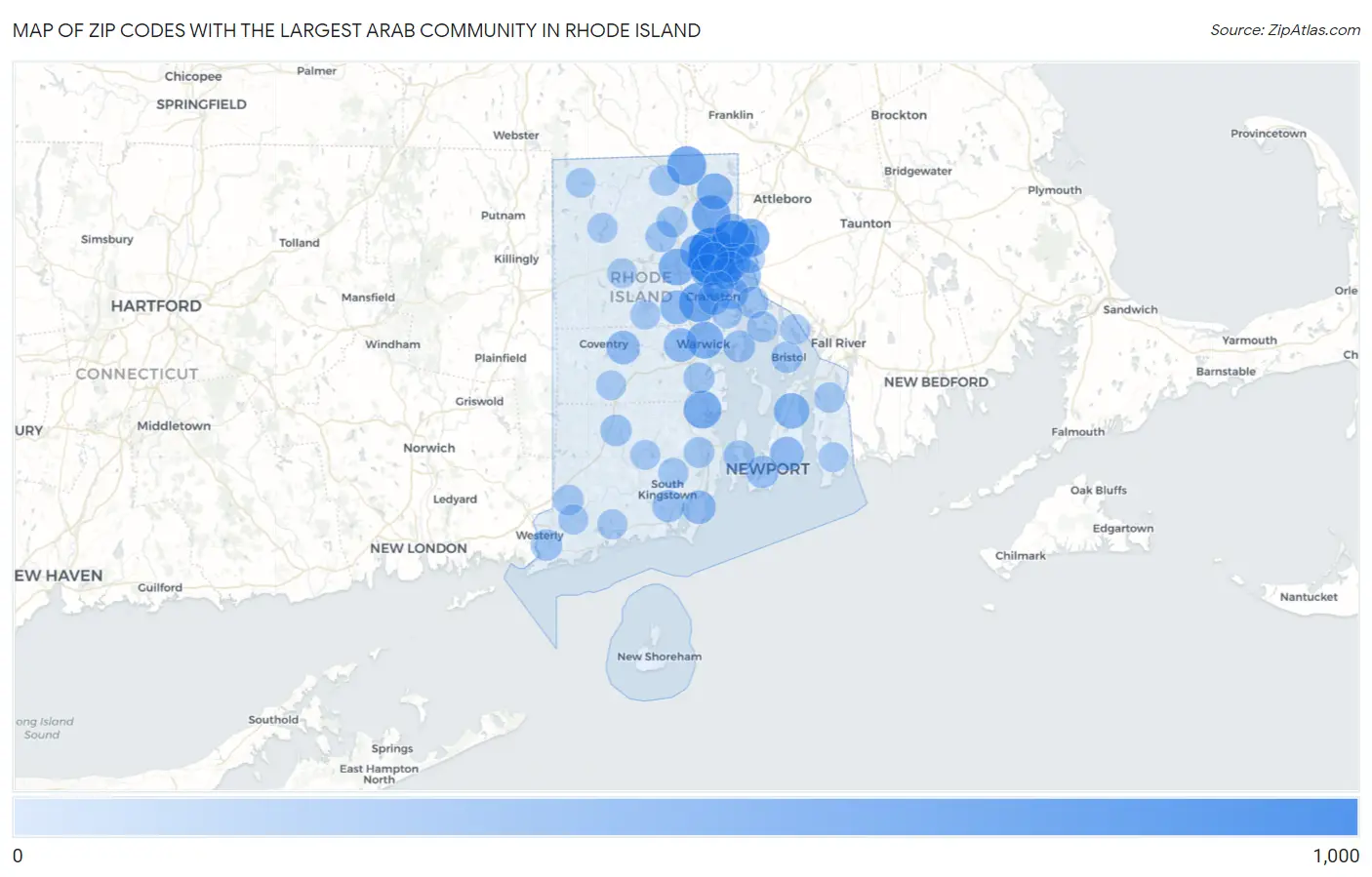Click the NEWPORT city label

767,469
